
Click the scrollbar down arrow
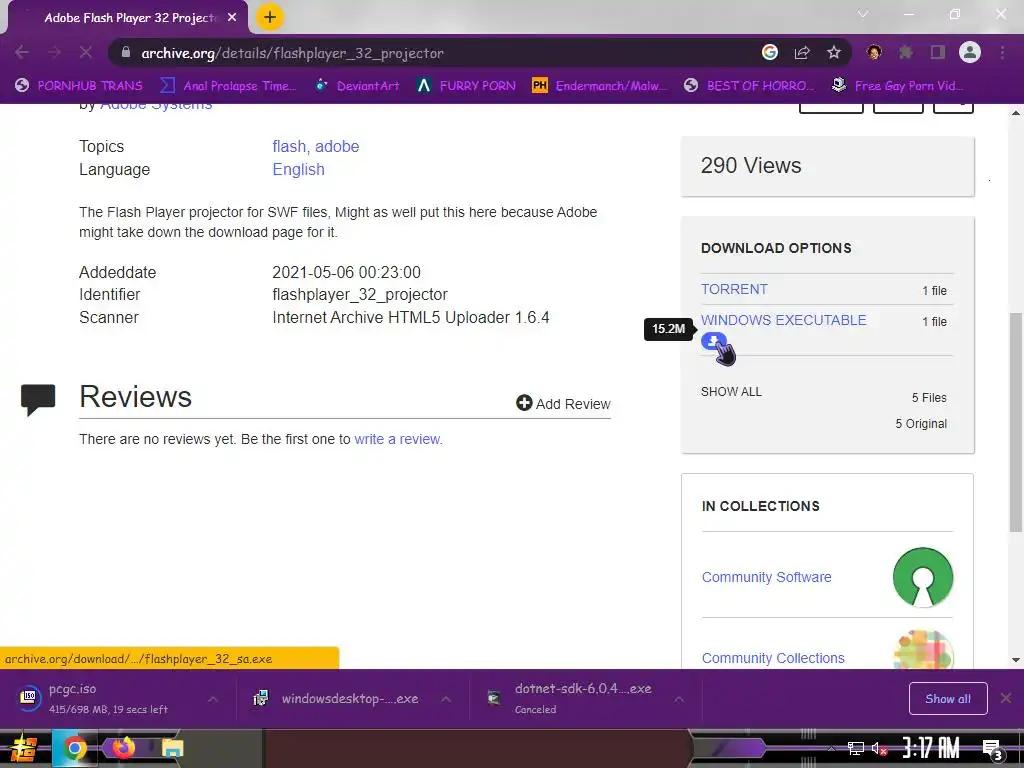click(1016, 660)
